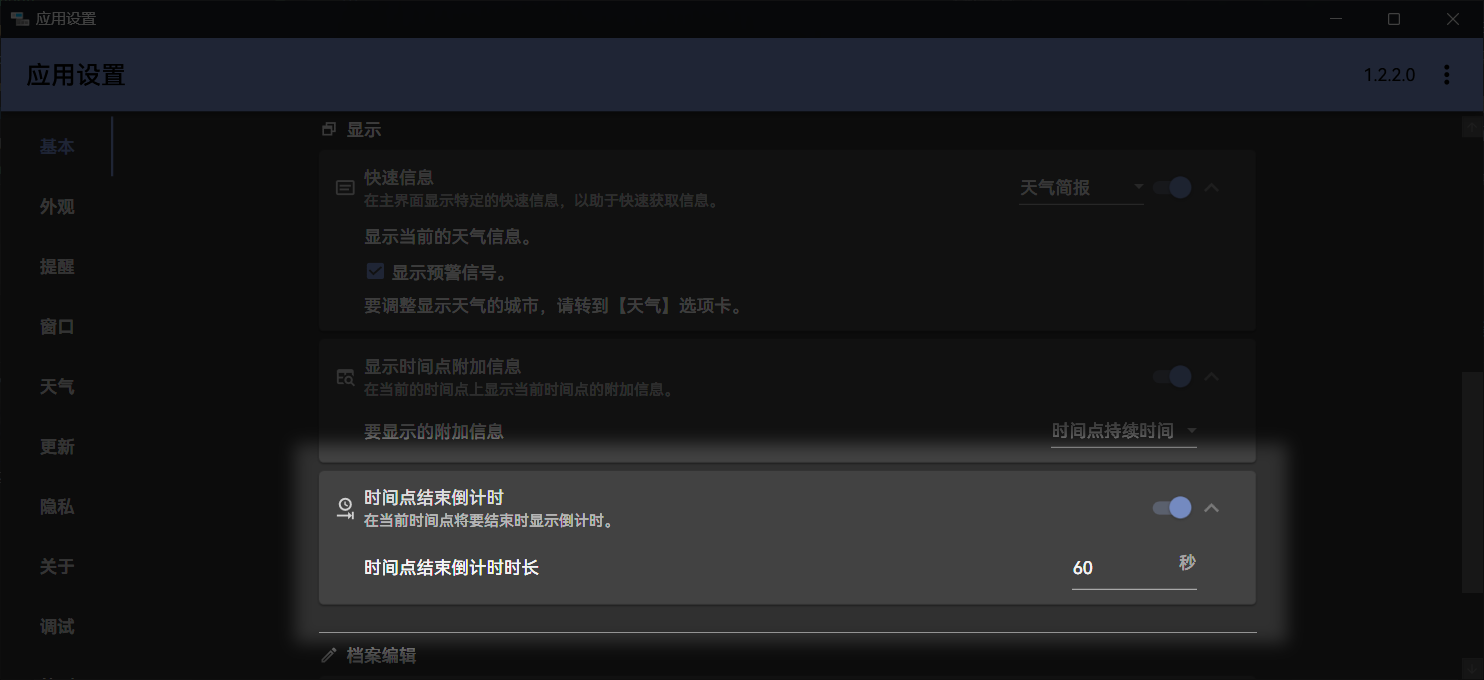Click the magnifier icon beside 显示时间点附加信息
Viewport: 1484px width, 680px height.
click(x=344, y=377)
